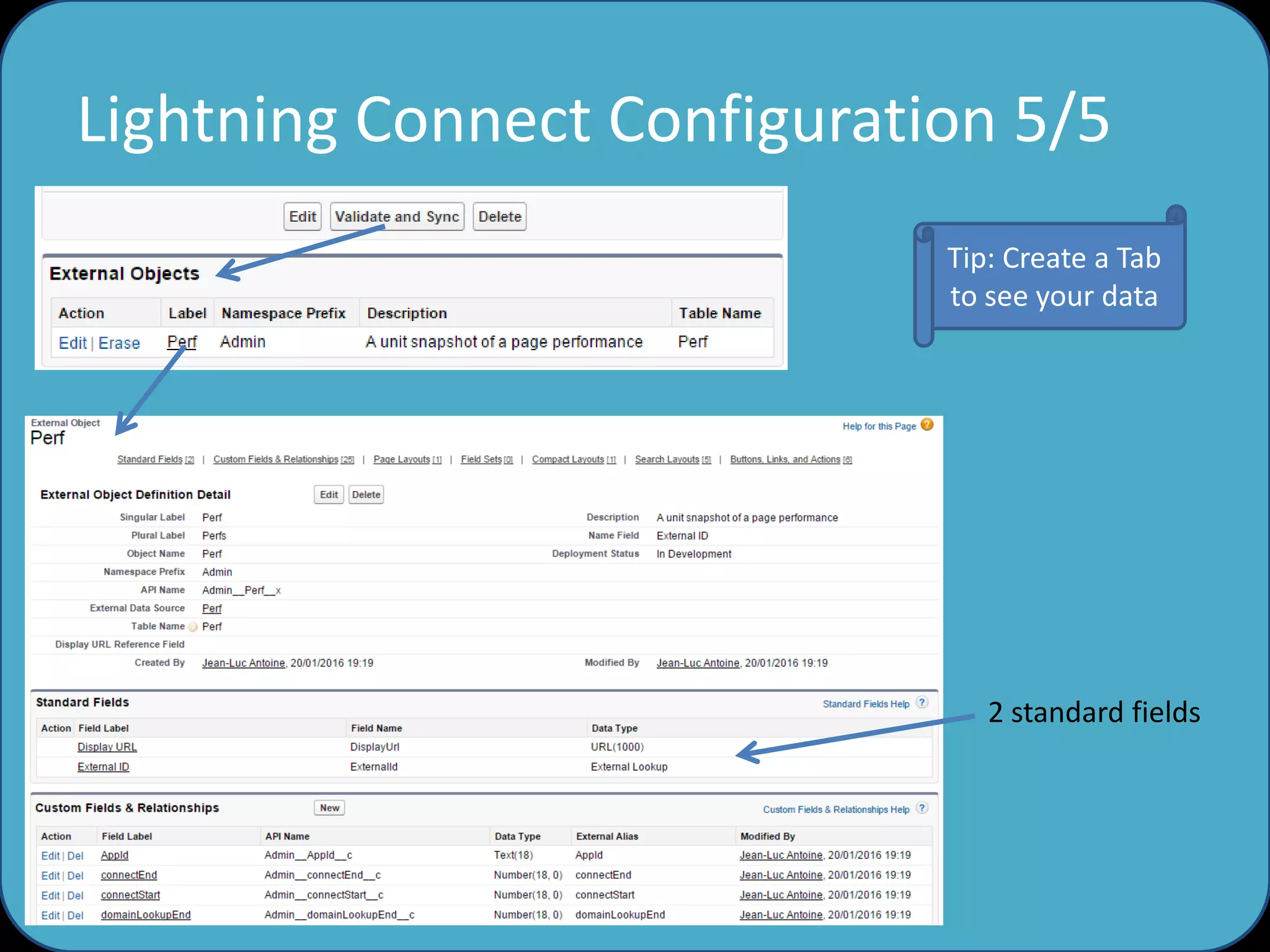Jump to Standard Fields [2] section link
The width and height of the screenshot is (1270, 952).
[x=156, y=459]
